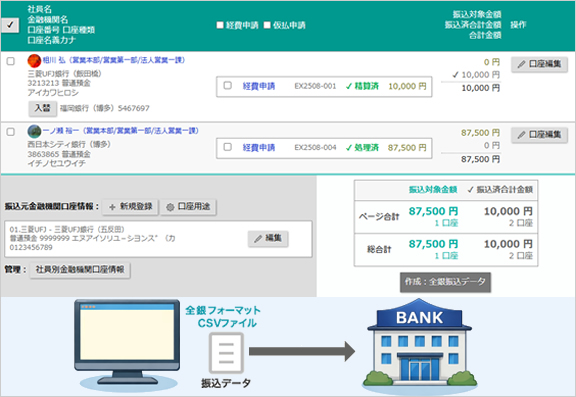
Task: Click the アイカワヒロシ account holder name
Action: pos(53,93)
